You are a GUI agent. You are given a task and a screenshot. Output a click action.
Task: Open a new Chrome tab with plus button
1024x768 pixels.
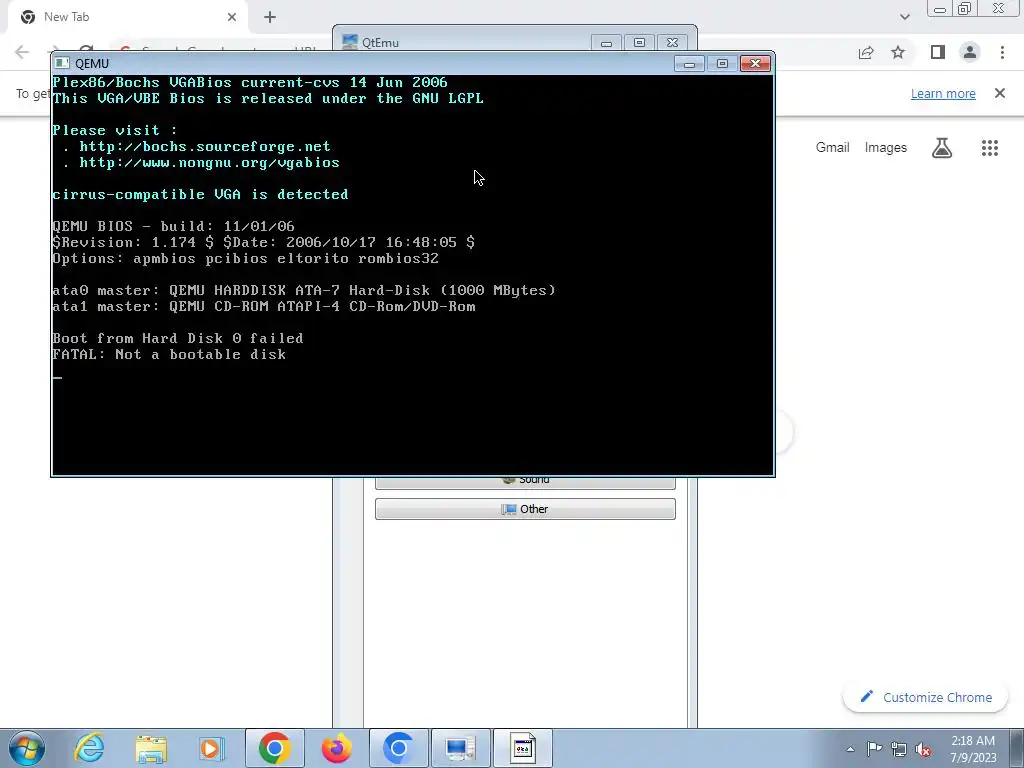point(270,17)
